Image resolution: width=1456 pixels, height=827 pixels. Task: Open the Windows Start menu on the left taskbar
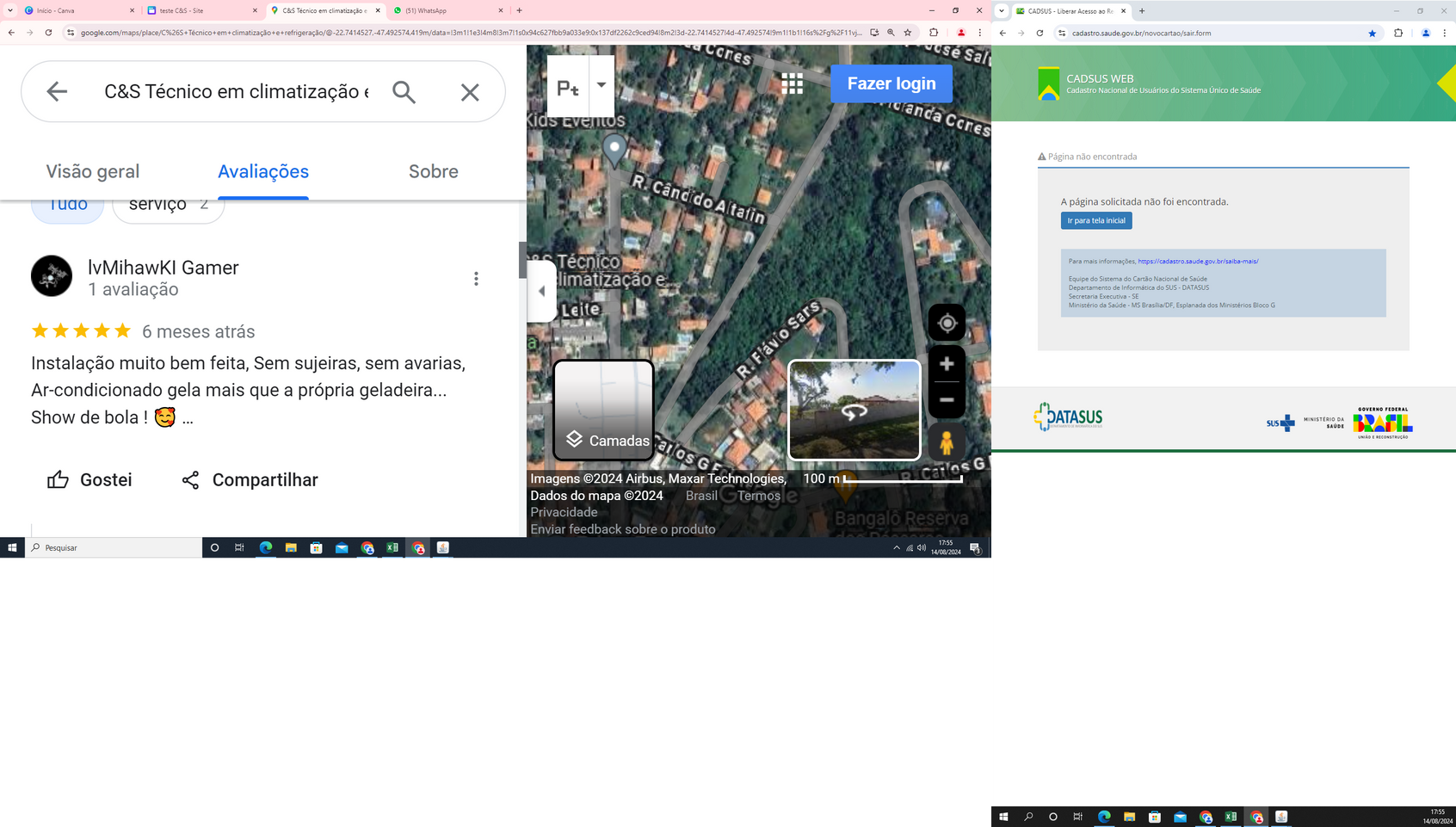click(x=12, y=547)
